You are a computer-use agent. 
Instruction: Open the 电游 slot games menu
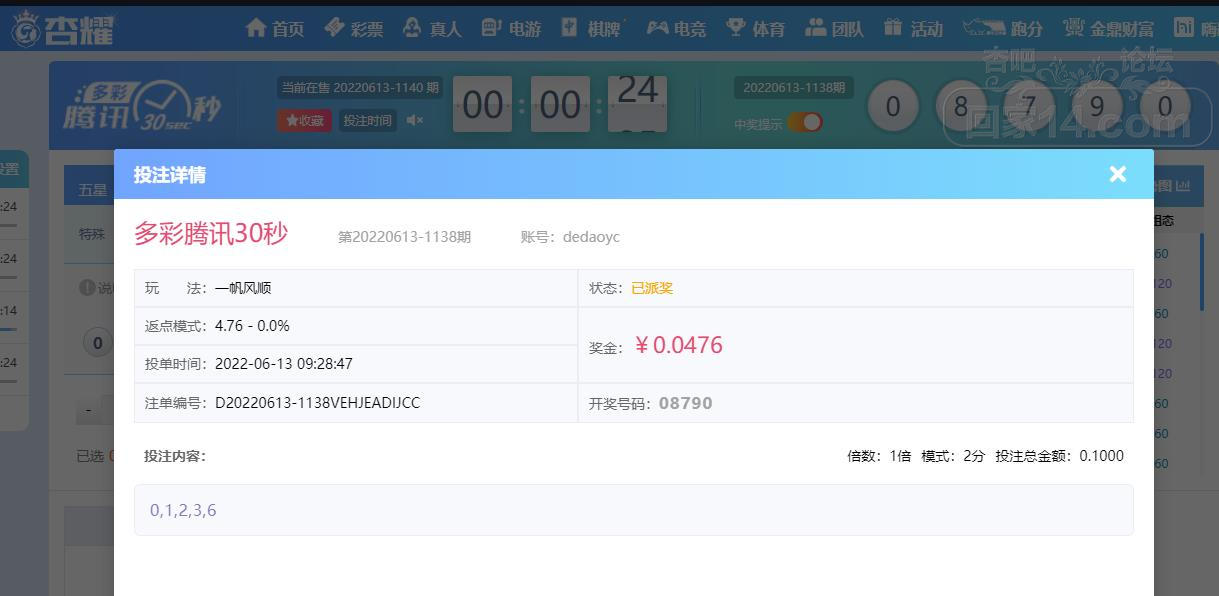coord(511,28)
